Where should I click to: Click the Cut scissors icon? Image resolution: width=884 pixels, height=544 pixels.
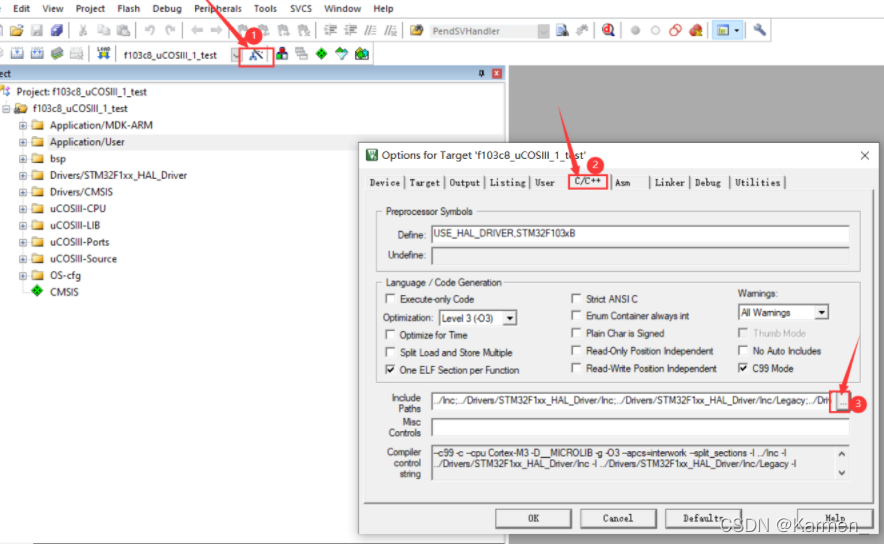point(83,30)
